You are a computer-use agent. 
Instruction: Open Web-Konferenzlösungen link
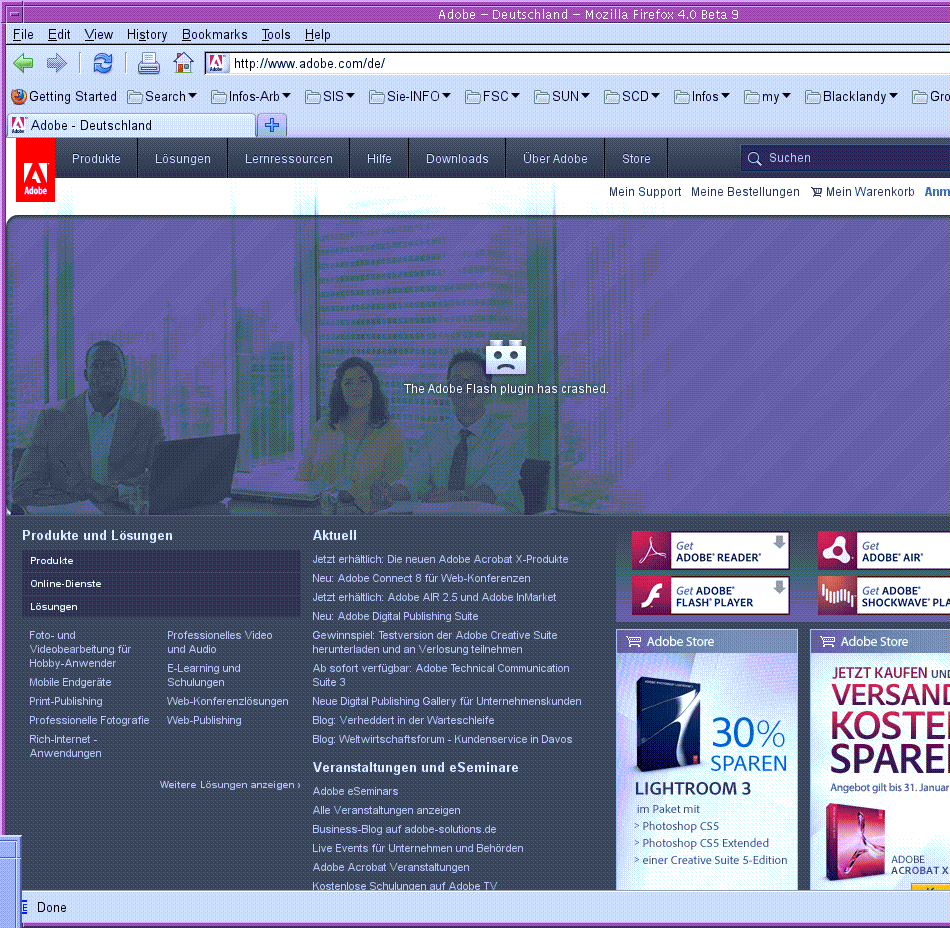pyautogui.click(x=228, y=701)
